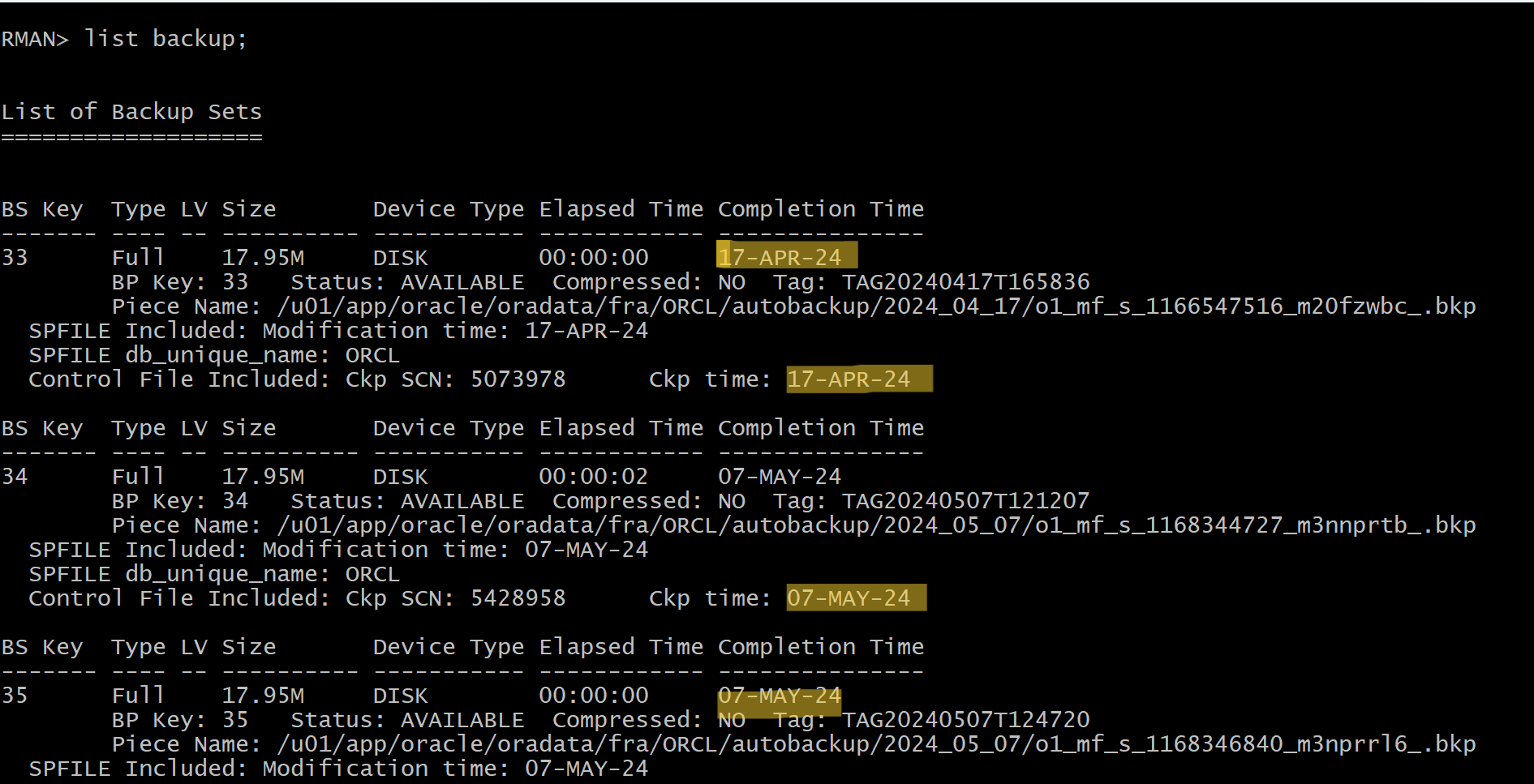The width and height of the screenshot is (1534, 784).
Task: Click tag TAG20240507T124720
Action: coord(966,720)
